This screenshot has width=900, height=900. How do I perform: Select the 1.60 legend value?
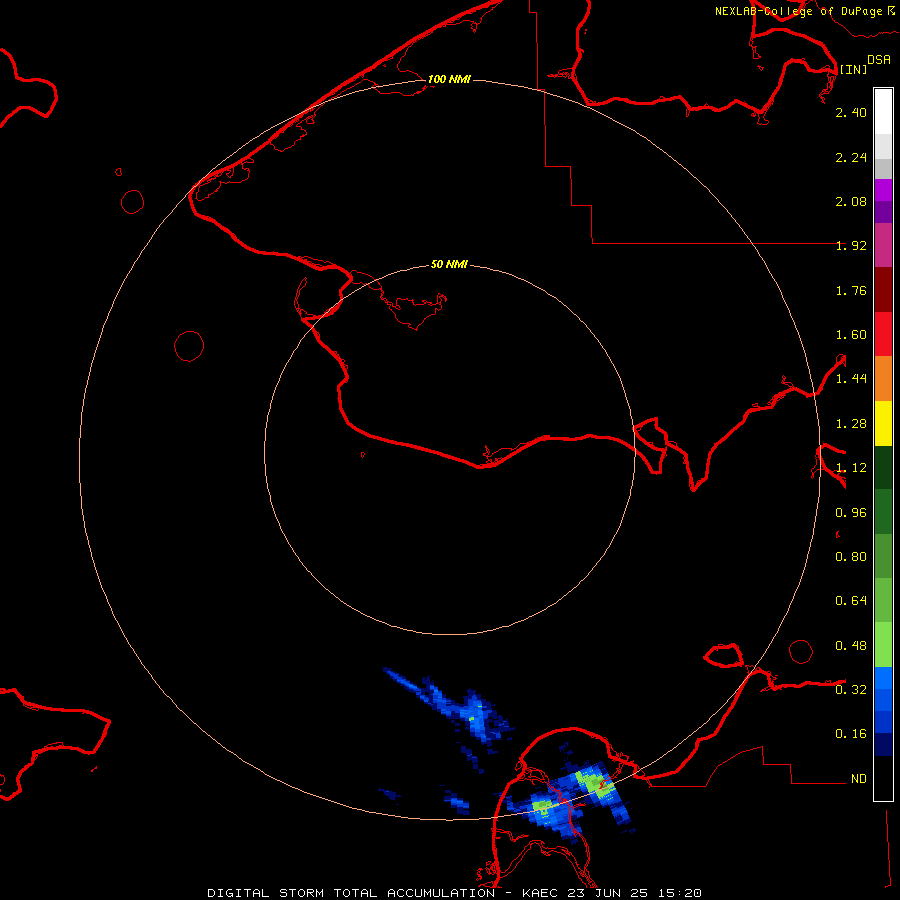click(x=851, y=335)
